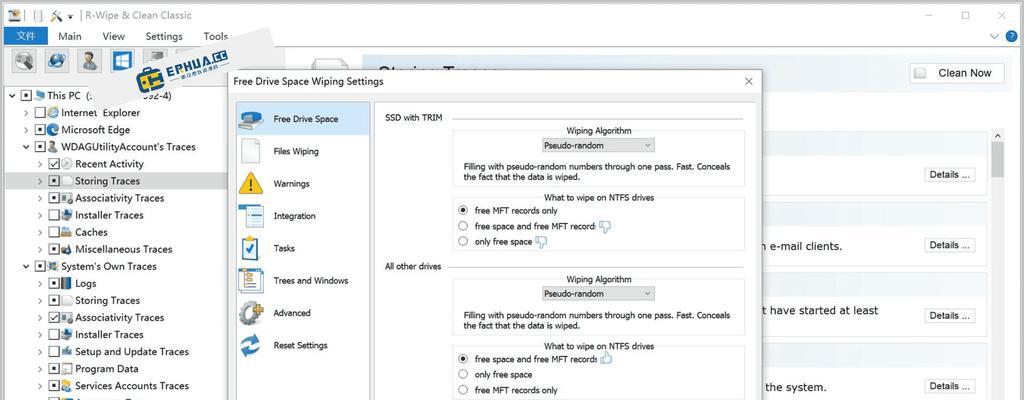Click the Clean Now button
This screenshot has width=1024, height=400.
click(x=955, y=73)
